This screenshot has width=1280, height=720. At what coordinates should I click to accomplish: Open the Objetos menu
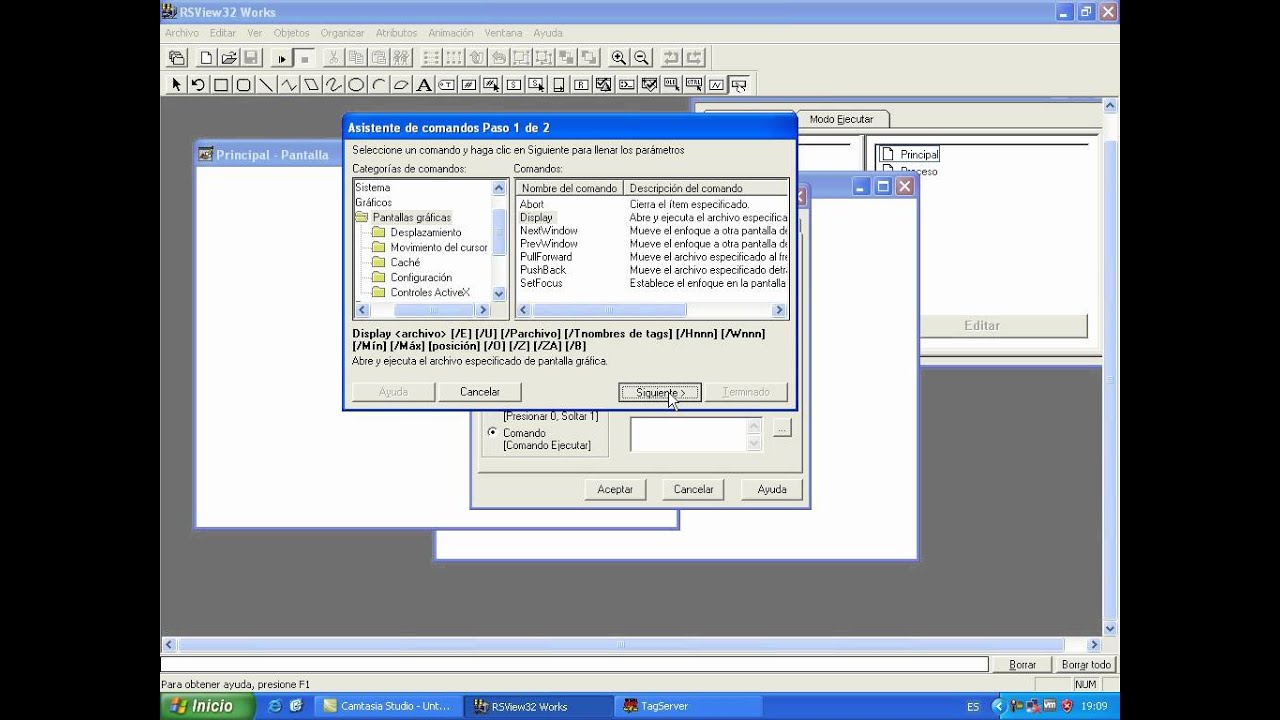pos(291,33)
